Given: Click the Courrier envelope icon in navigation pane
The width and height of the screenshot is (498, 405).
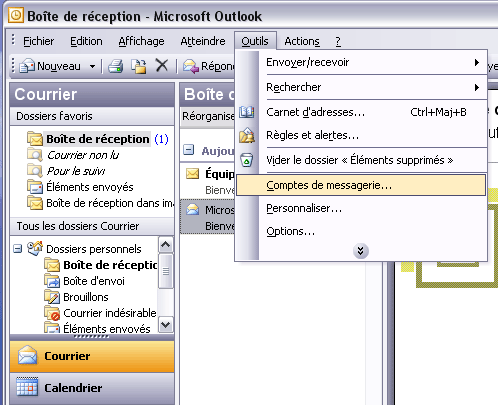Looking at the screenshot, I should tap(27, 355).
